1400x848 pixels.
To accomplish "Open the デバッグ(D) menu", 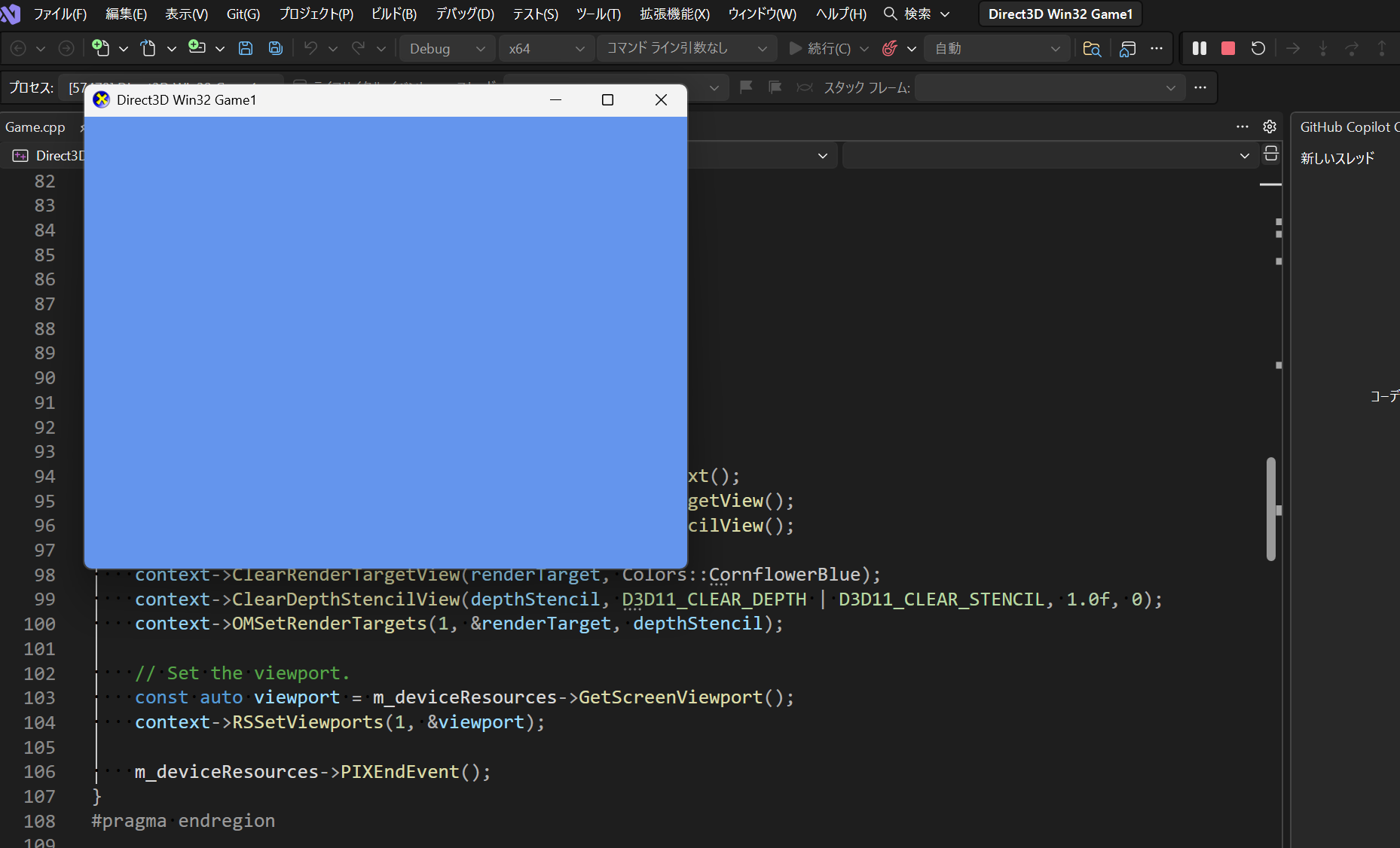I will coord(465,14).
